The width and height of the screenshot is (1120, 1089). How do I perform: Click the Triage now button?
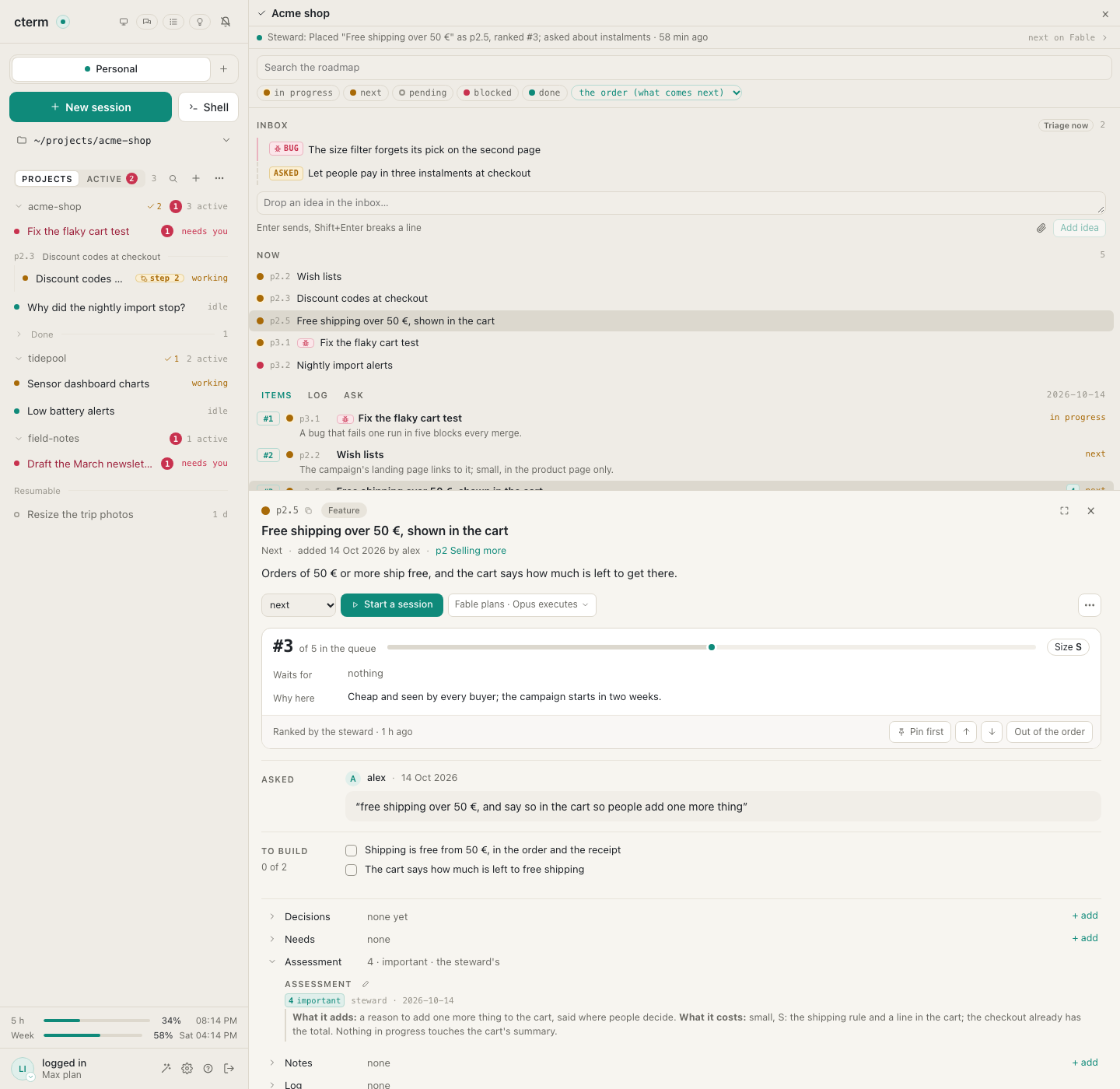[x=1066, y=125]
